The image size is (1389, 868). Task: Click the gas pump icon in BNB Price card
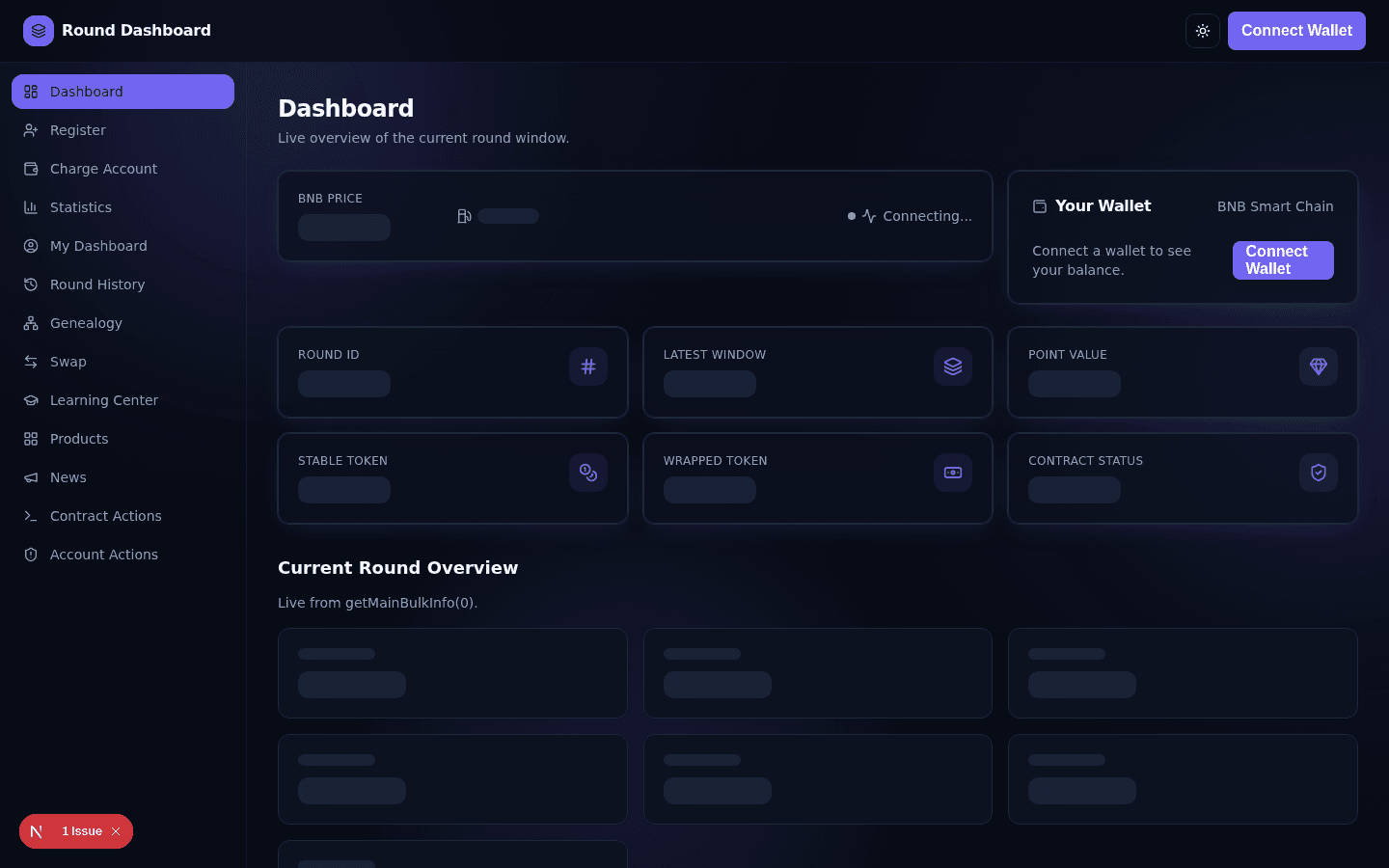464,216
